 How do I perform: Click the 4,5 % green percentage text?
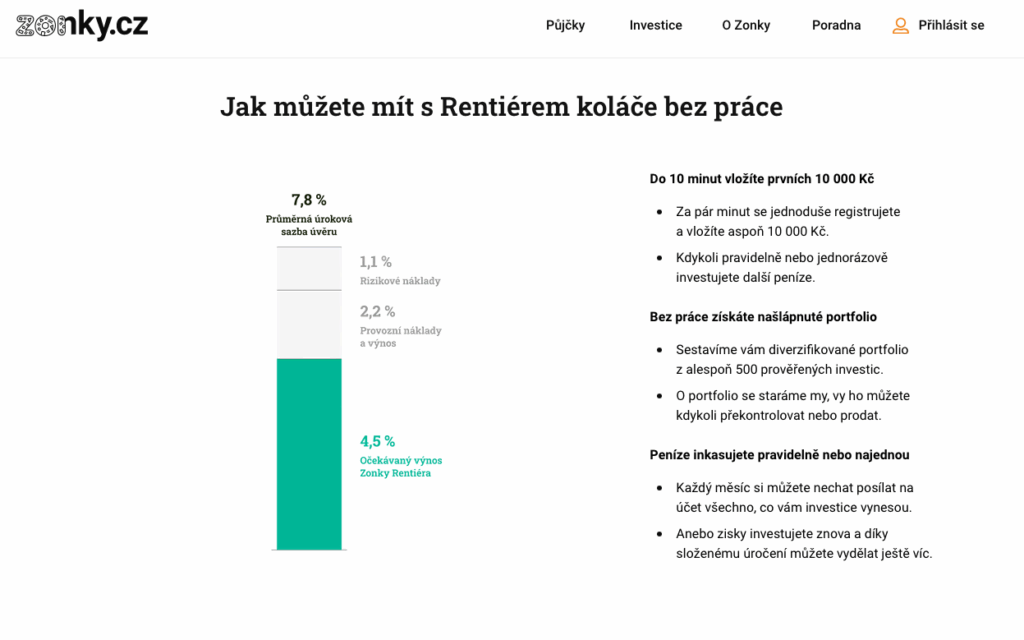point(377,441)
